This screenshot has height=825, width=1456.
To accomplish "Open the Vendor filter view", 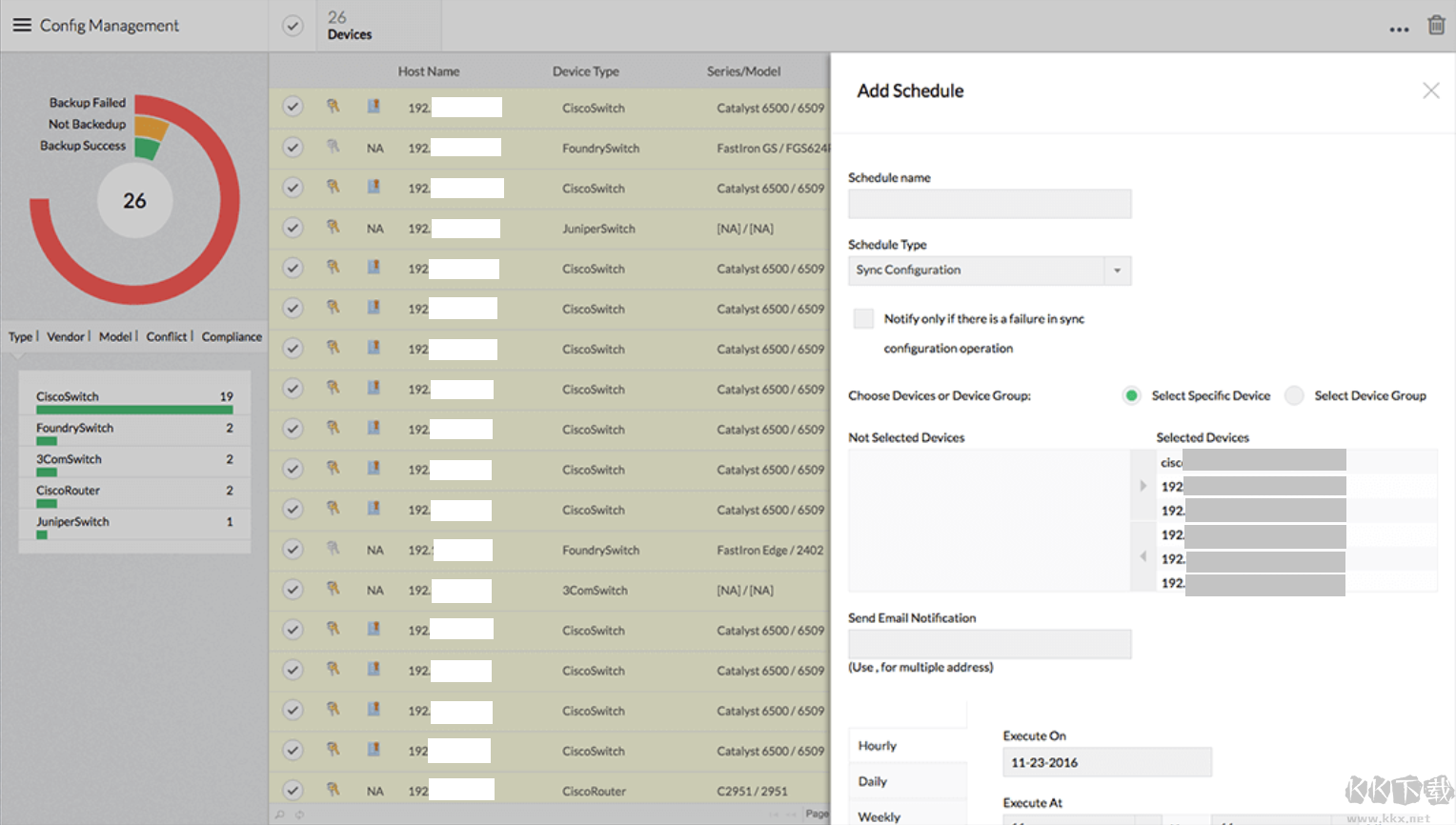I will pos(66,336).
